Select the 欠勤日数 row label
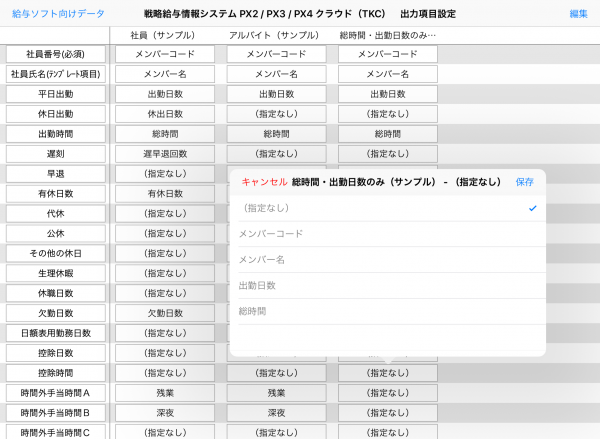Viewport: 600px width, 439px height. (x=55, y=313)
